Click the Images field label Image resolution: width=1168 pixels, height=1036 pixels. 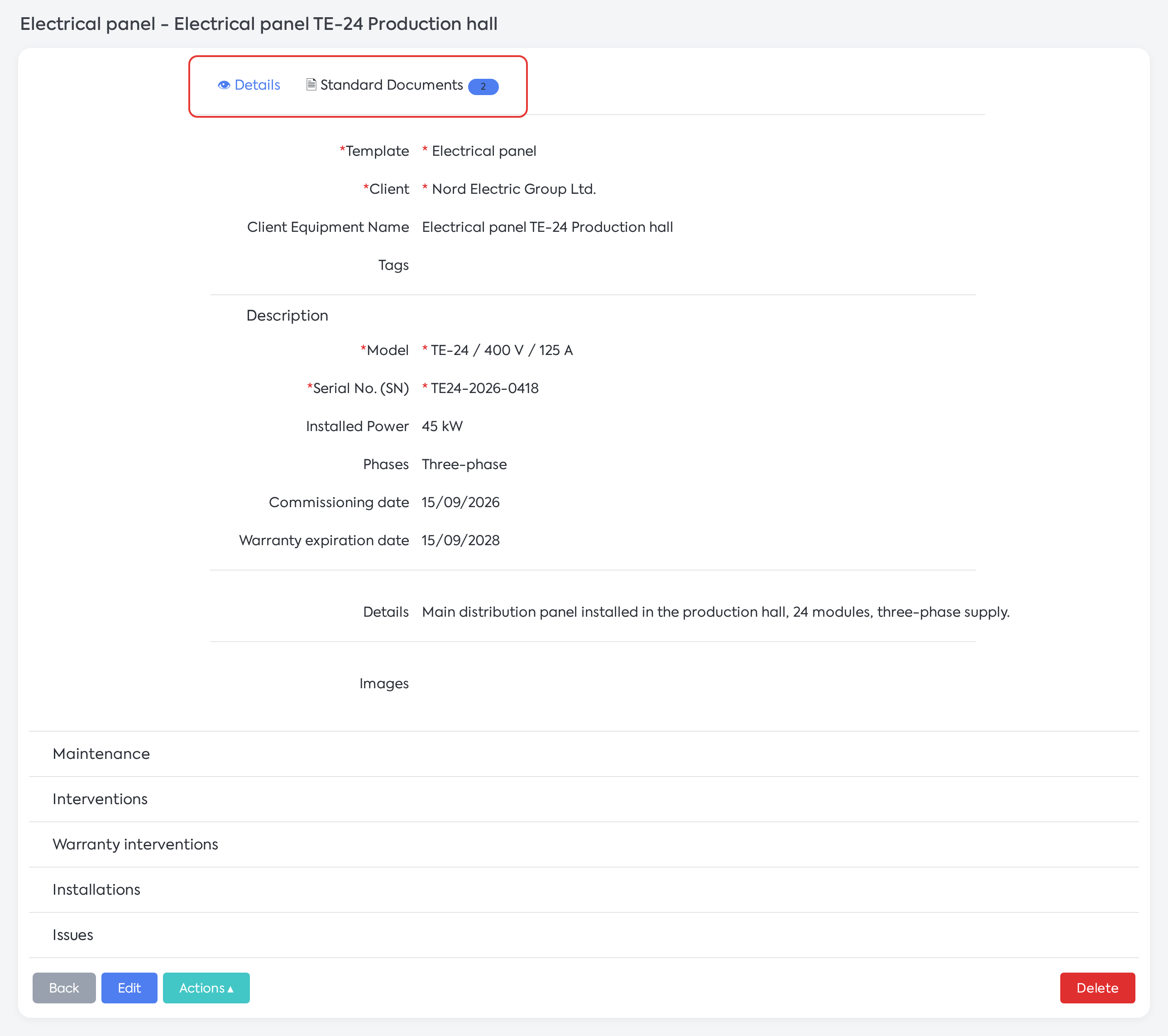point(384,683)
